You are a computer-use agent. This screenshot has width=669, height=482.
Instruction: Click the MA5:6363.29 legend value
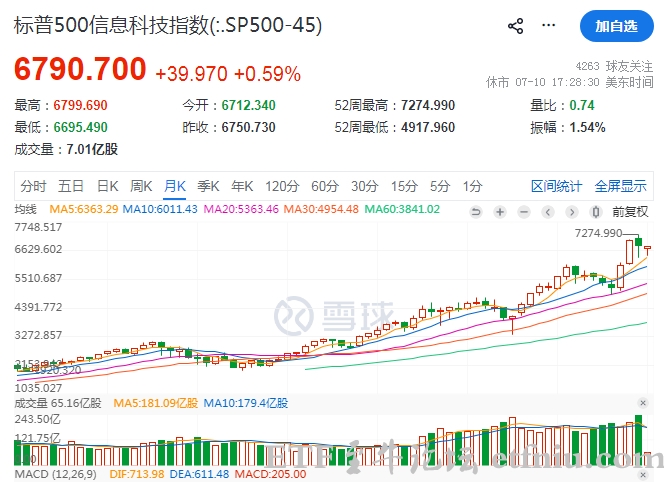point(84,209)
